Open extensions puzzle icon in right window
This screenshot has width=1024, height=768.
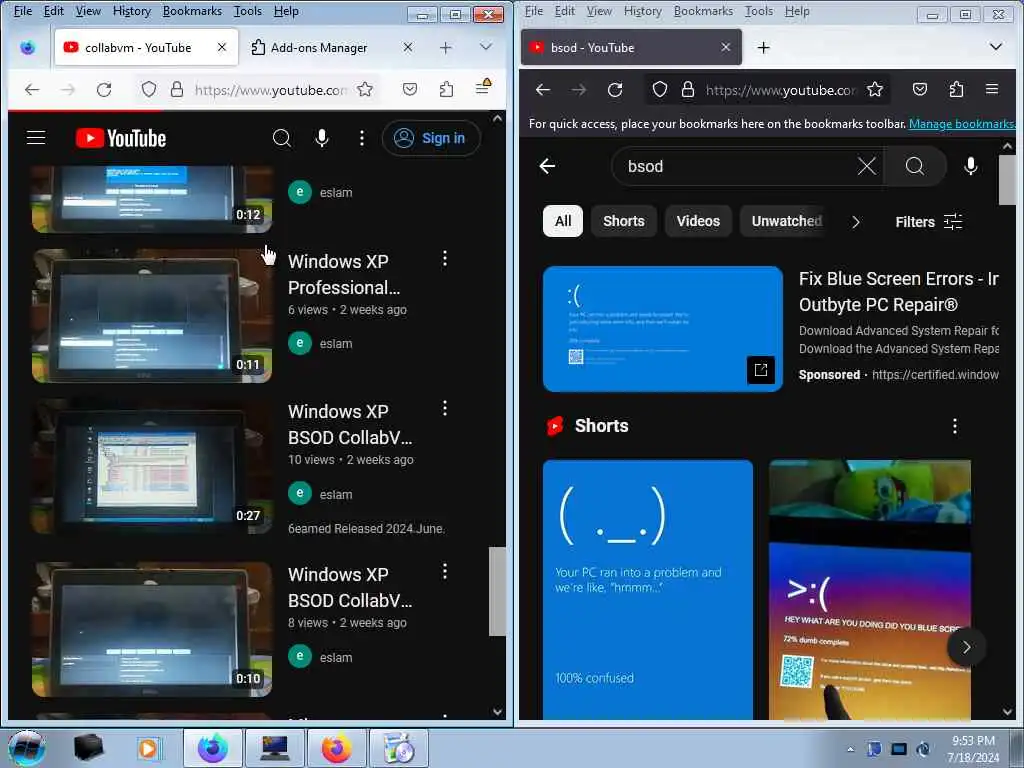(x=956, y=89)
